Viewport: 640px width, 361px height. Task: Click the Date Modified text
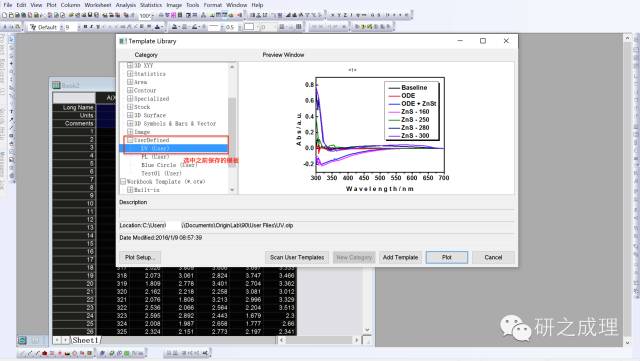161,238
